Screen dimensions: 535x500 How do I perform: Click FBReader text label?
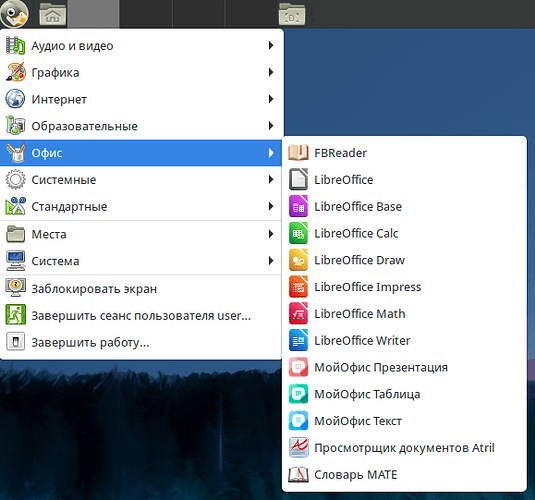(x=340, y=153)
